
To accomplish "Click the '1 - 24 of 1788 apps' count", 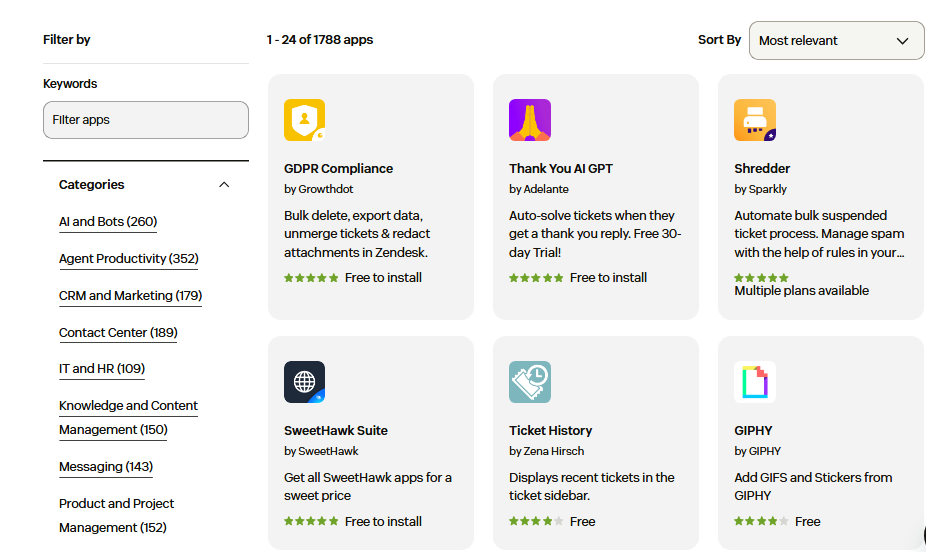I will [319, 40].
